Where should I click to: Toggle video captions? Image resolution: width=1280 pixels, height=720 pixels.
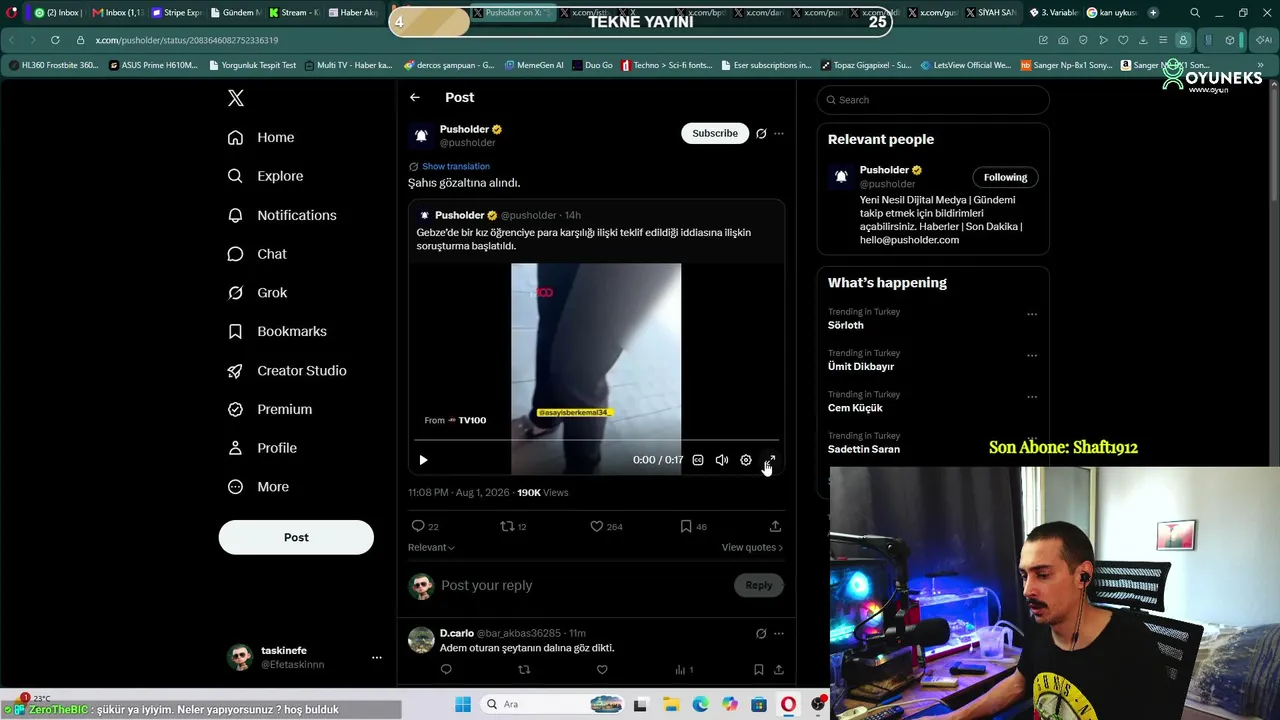[x=698, y=460]
